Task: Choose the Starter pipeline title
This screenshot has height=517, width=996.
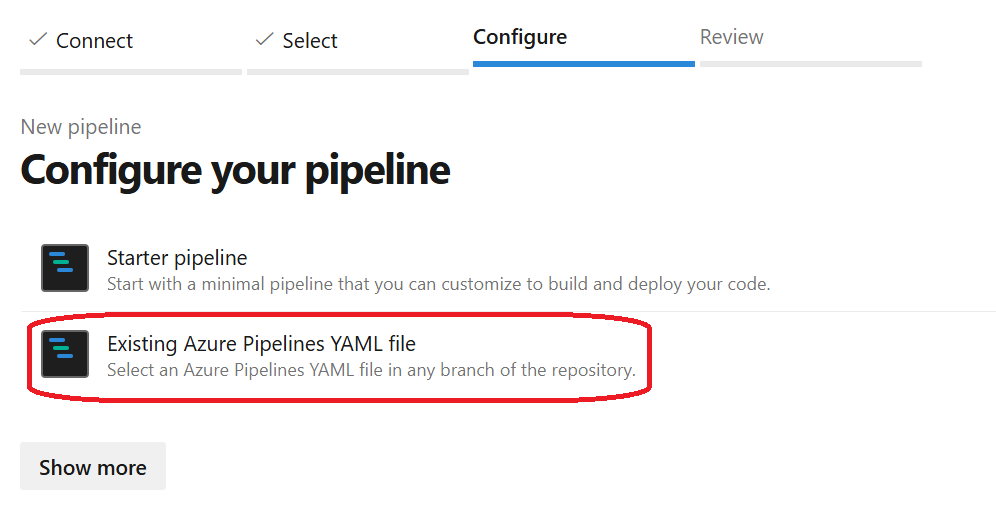Action: [x=177, y=258]
